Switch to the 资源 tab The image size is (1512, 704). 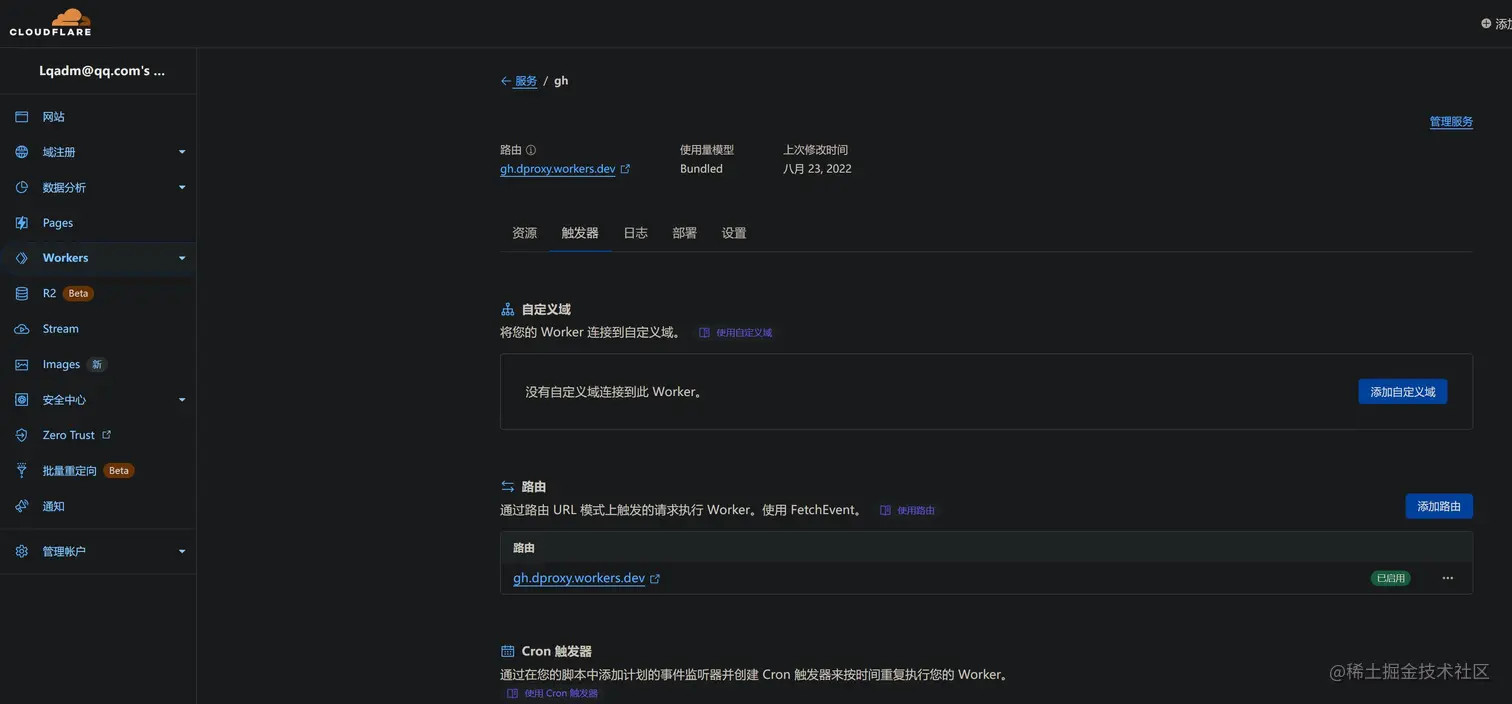tap(524, 233)
